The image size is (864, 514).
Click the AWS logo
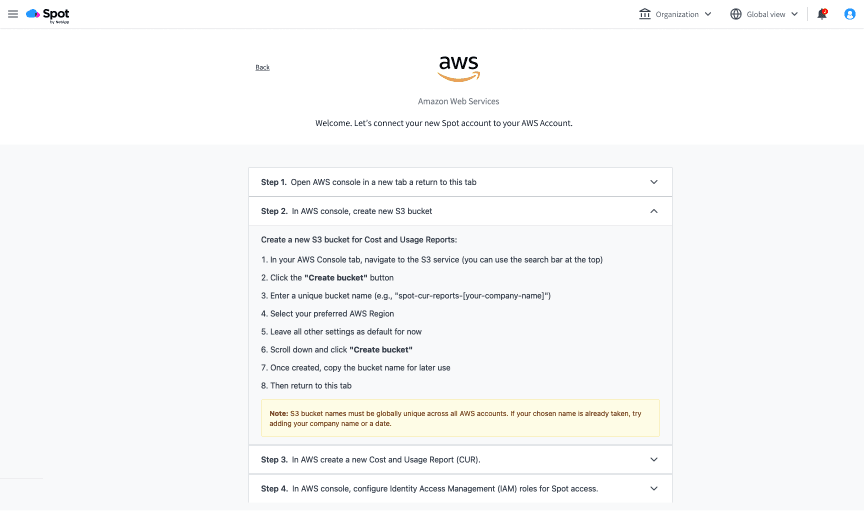click(458, 69)
